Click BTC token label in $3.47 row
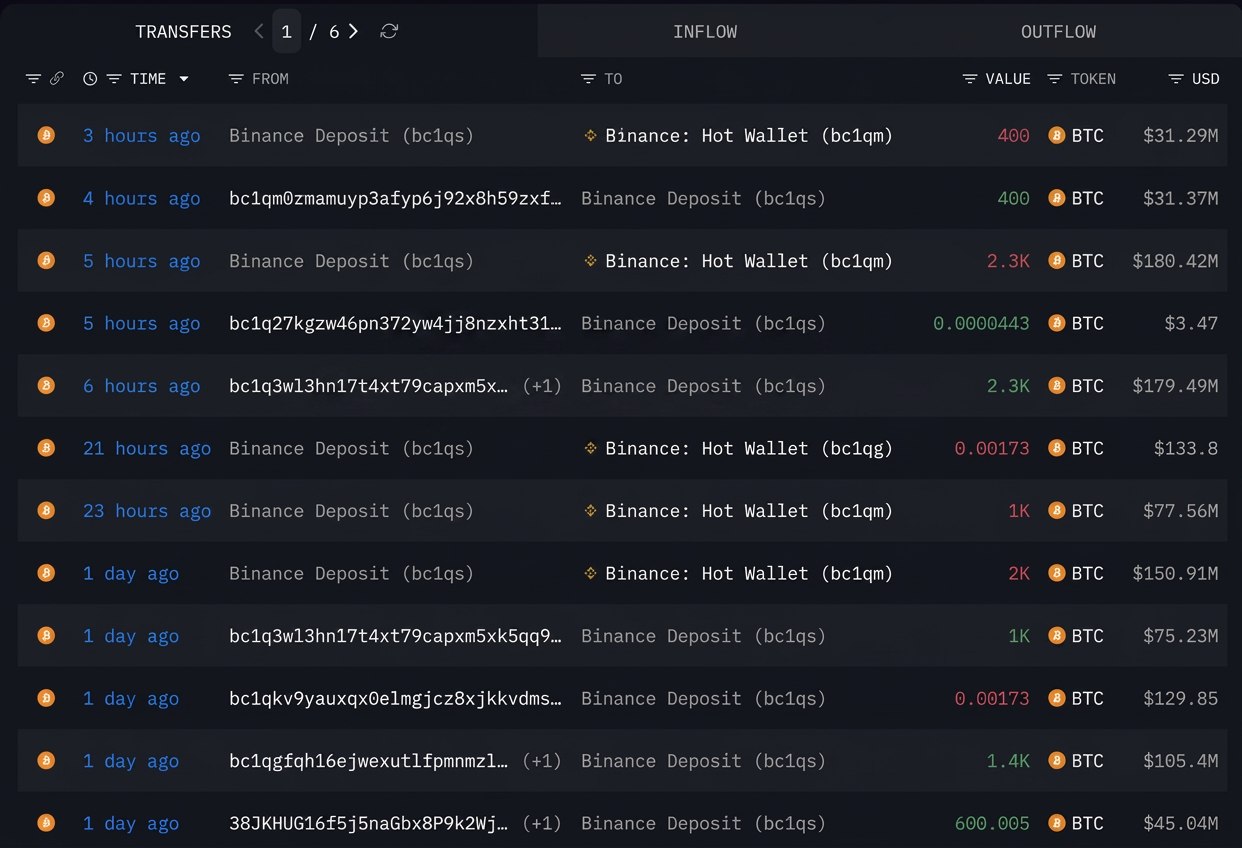 click(x=1088, y=323)
